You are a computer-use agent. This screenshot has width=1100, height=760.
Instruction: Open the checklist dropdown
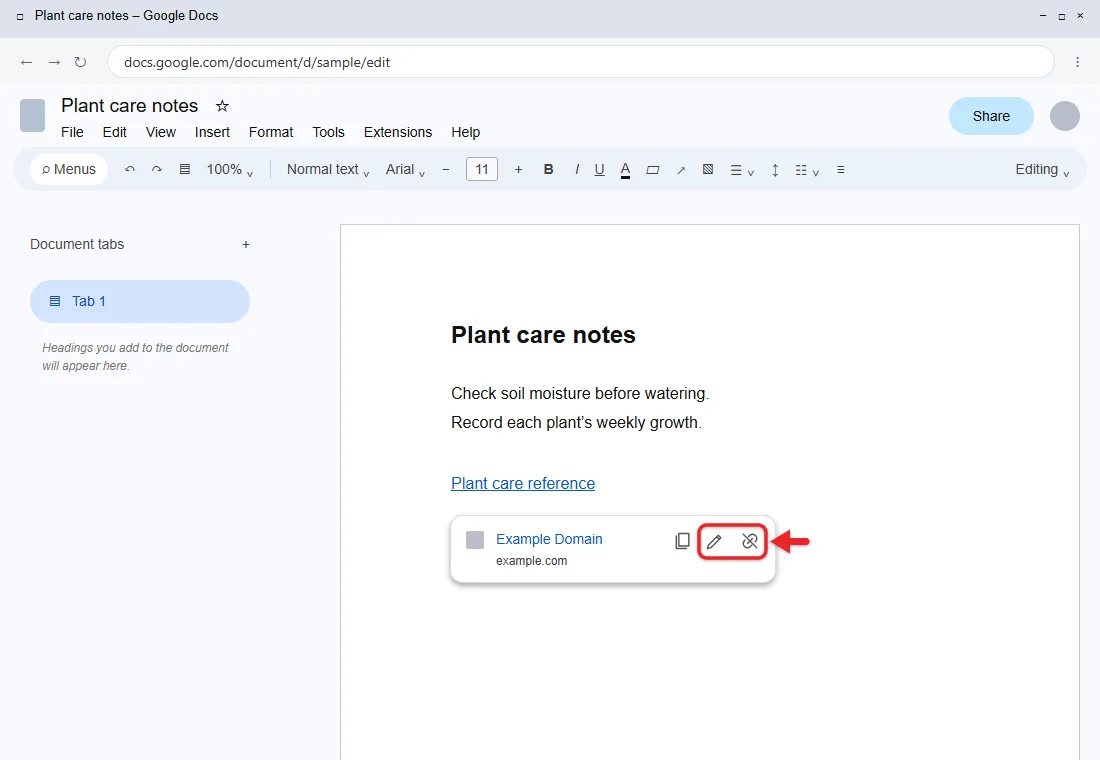click(807, 170)
